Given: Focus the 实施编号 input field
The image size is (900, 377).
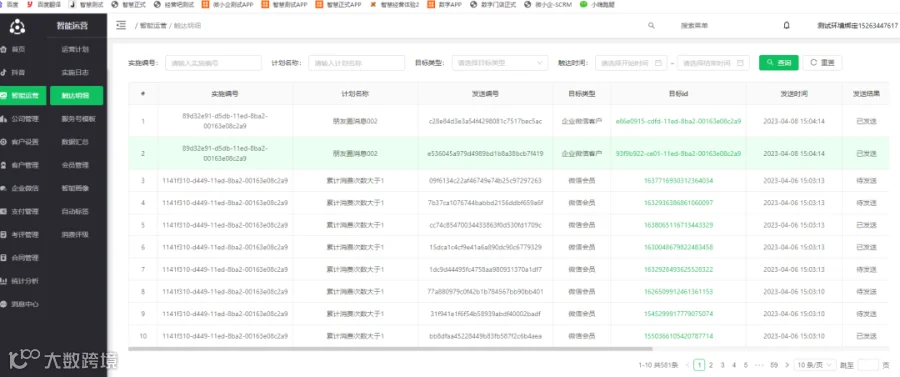Looking at the screenshot, I should tap(214, 63).
